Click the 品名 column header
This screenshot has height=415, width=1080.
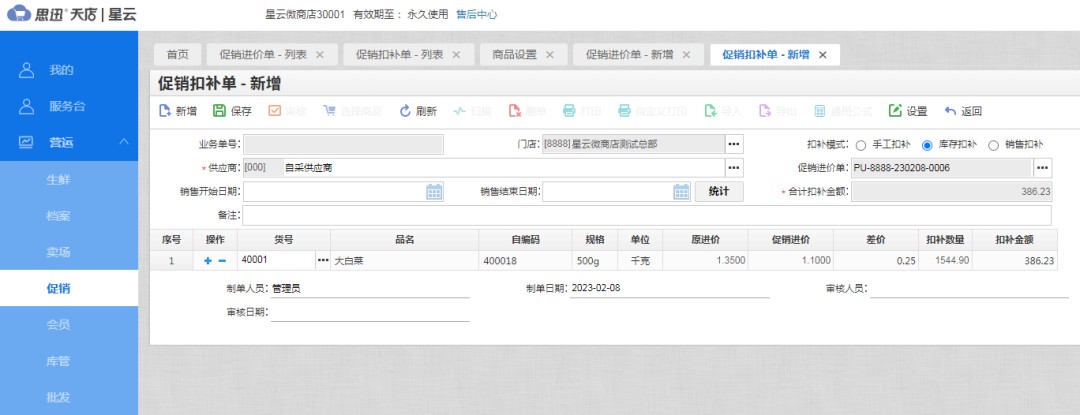[x=404, y=240]
